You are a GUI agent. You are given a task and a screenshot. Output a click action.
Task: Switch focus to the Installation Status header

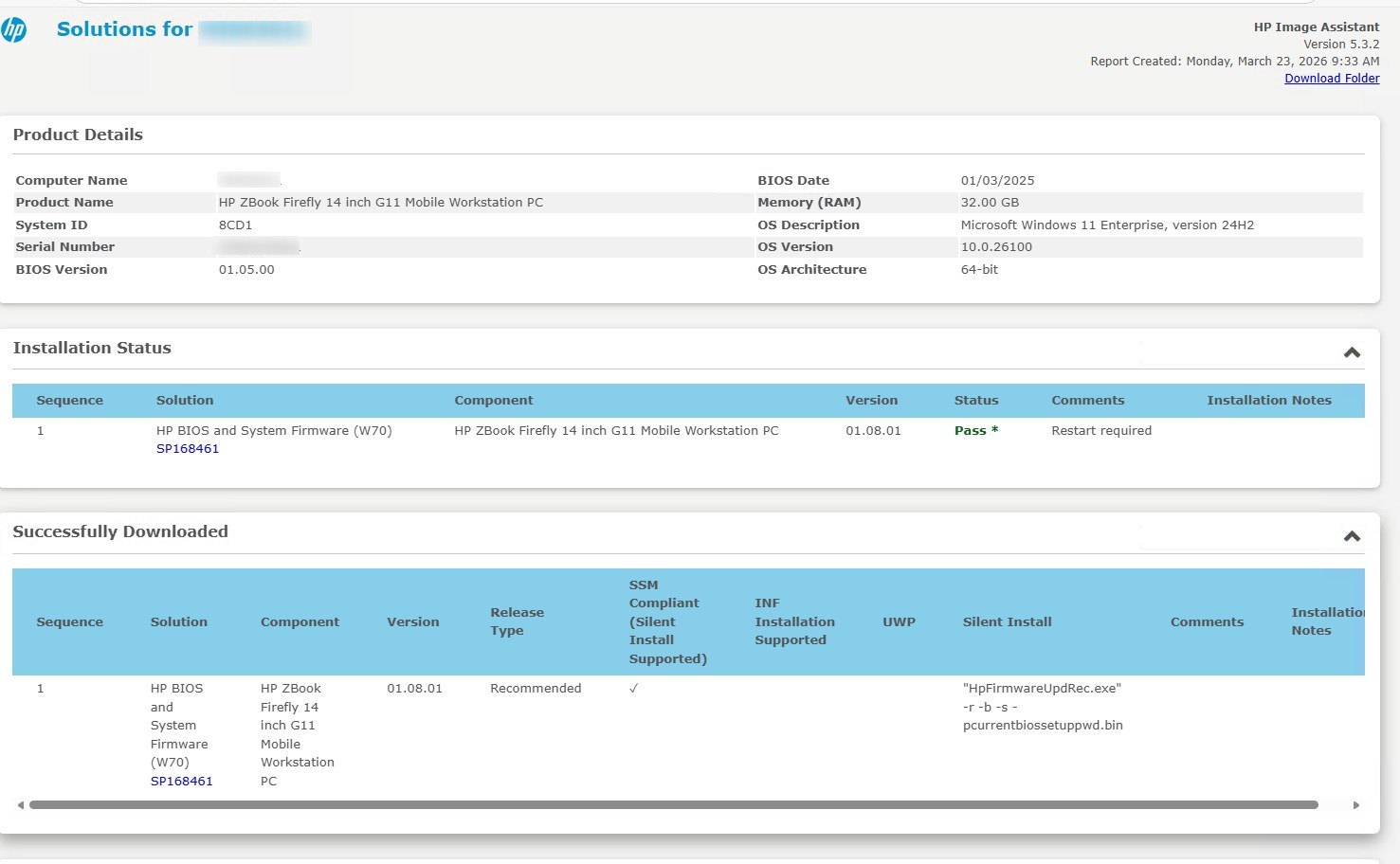tap(92, 348)
